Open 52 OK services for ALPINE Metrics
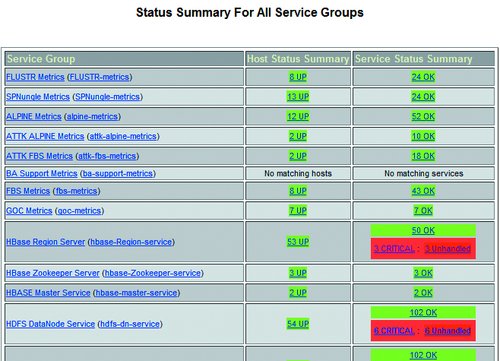The height and width of the screenshot is (361, 500). 423,116
